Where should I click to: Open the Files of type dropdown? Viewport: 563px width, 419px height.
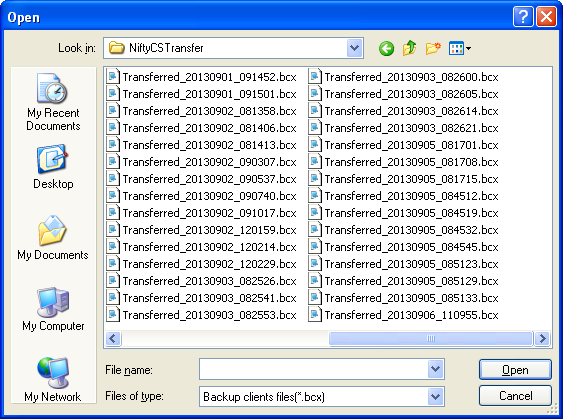436,397
